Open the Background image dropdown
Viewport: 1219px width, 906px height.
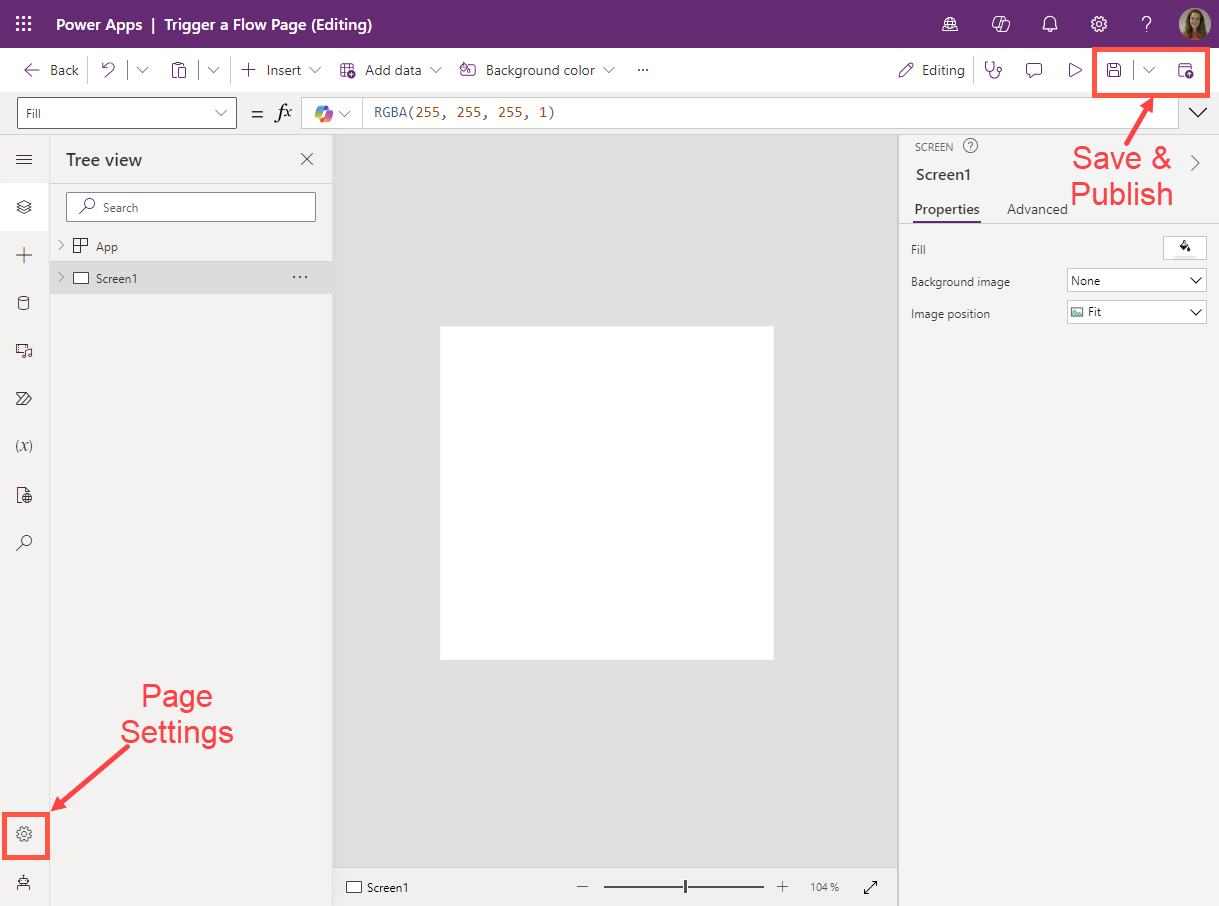coord(1136,280)
